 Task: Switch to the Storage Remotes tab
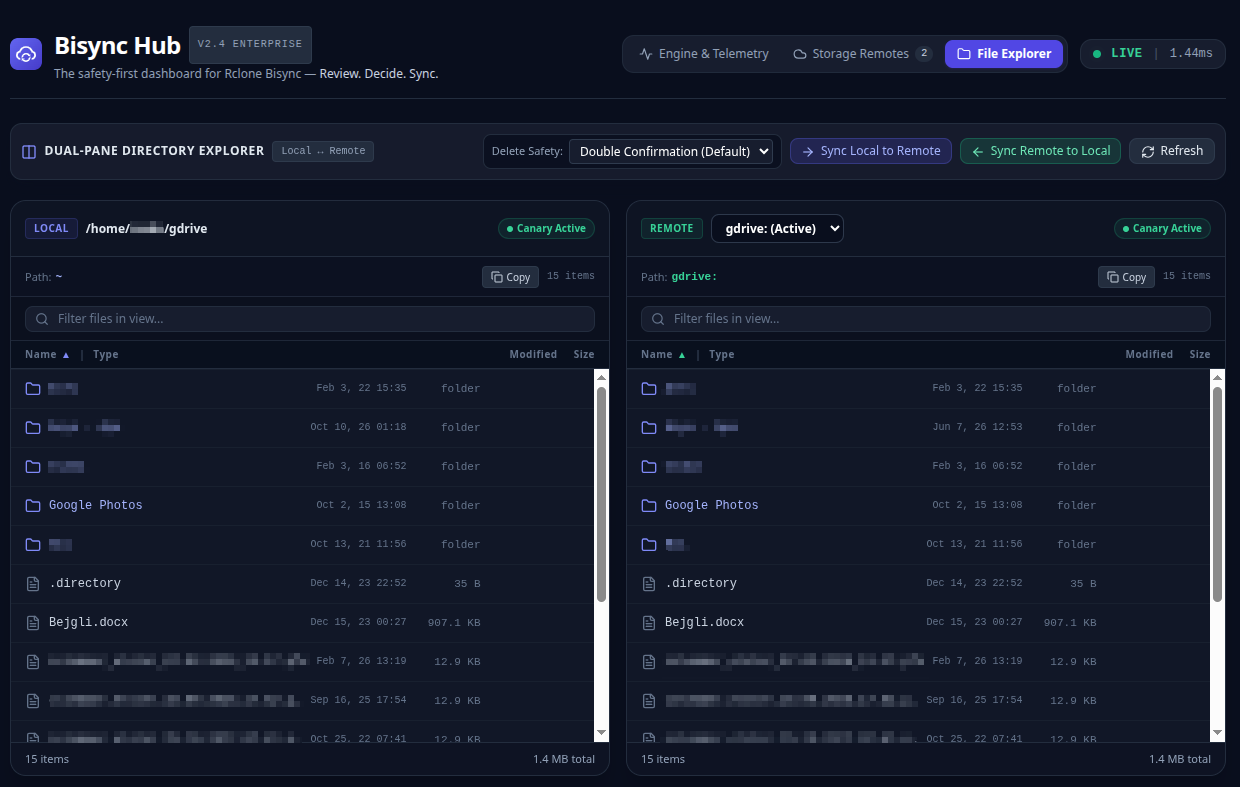pyautogui.click(x=862, y=54)
